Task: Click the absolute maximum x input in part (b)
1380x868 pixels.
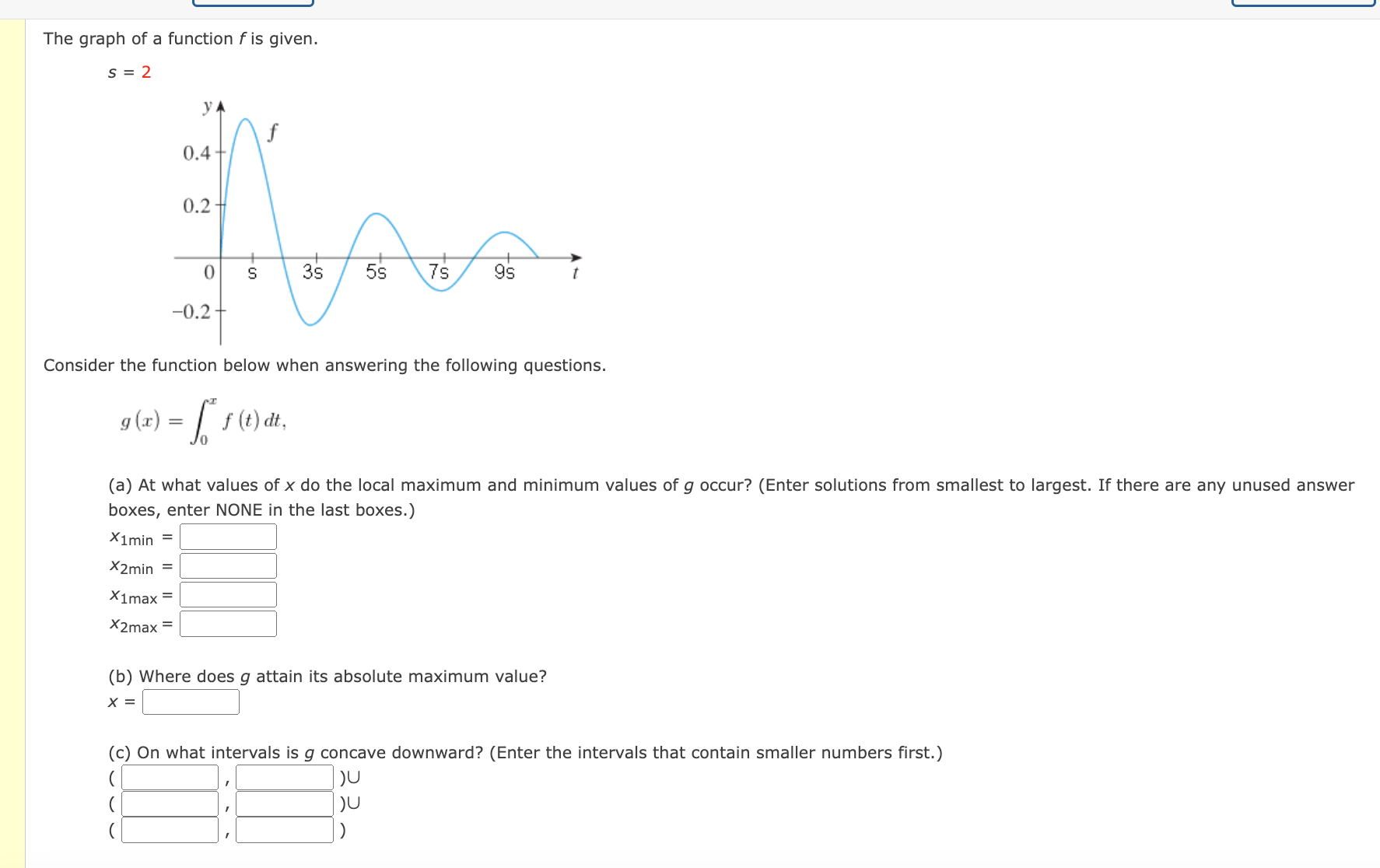Action: tap(191, 702)
